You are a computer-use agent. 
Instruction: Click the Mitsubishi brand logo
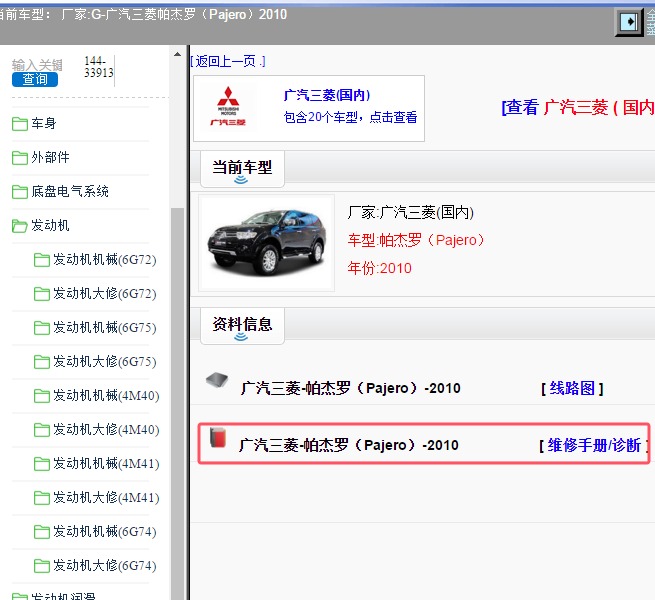click(228, 107)
